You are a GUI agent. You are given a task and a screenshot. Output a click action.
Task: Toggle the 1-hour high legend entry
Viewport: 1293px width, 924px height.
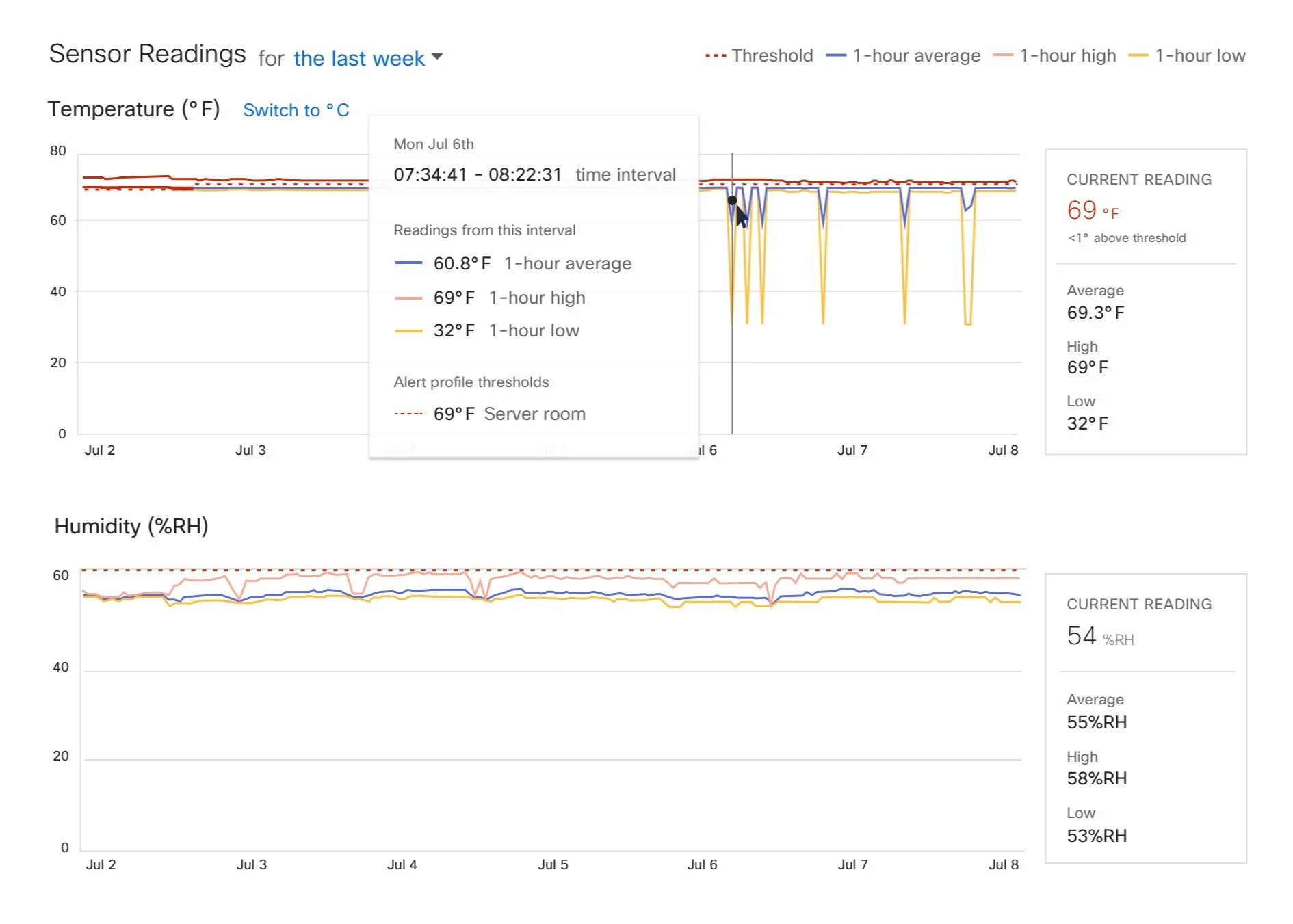(1054, 55)
